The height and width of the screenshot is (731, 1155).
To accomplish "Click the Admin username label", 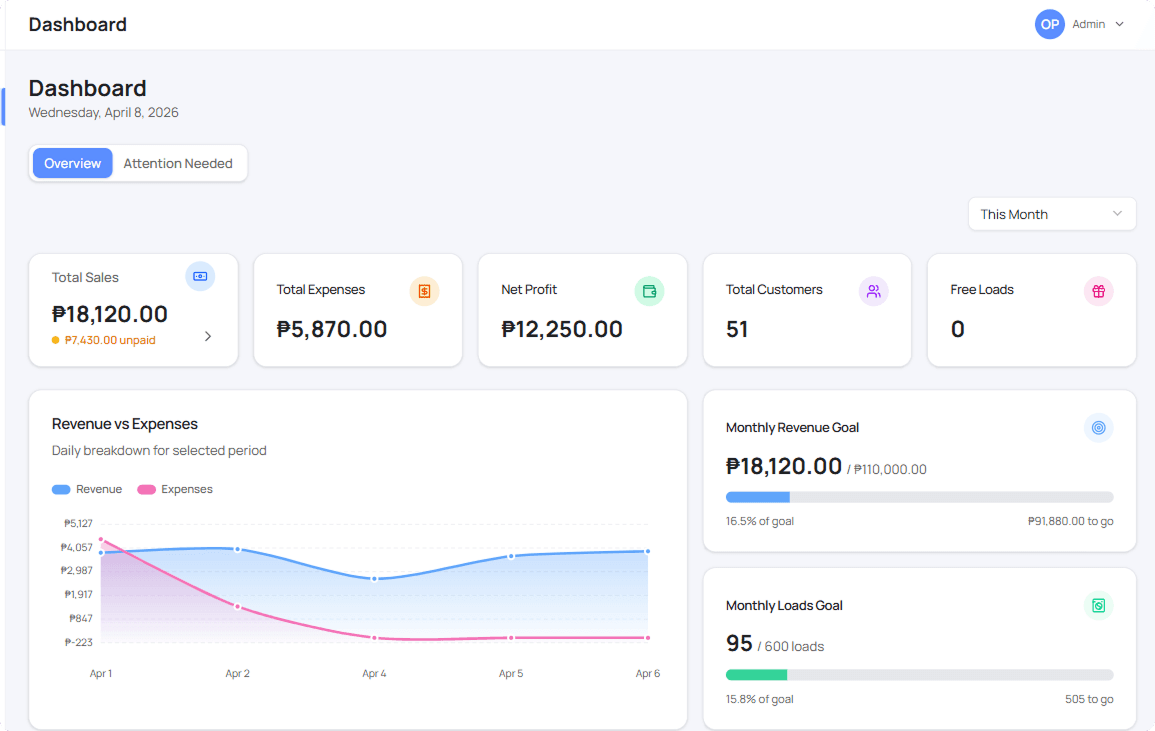I will (x=1088, y=24).
